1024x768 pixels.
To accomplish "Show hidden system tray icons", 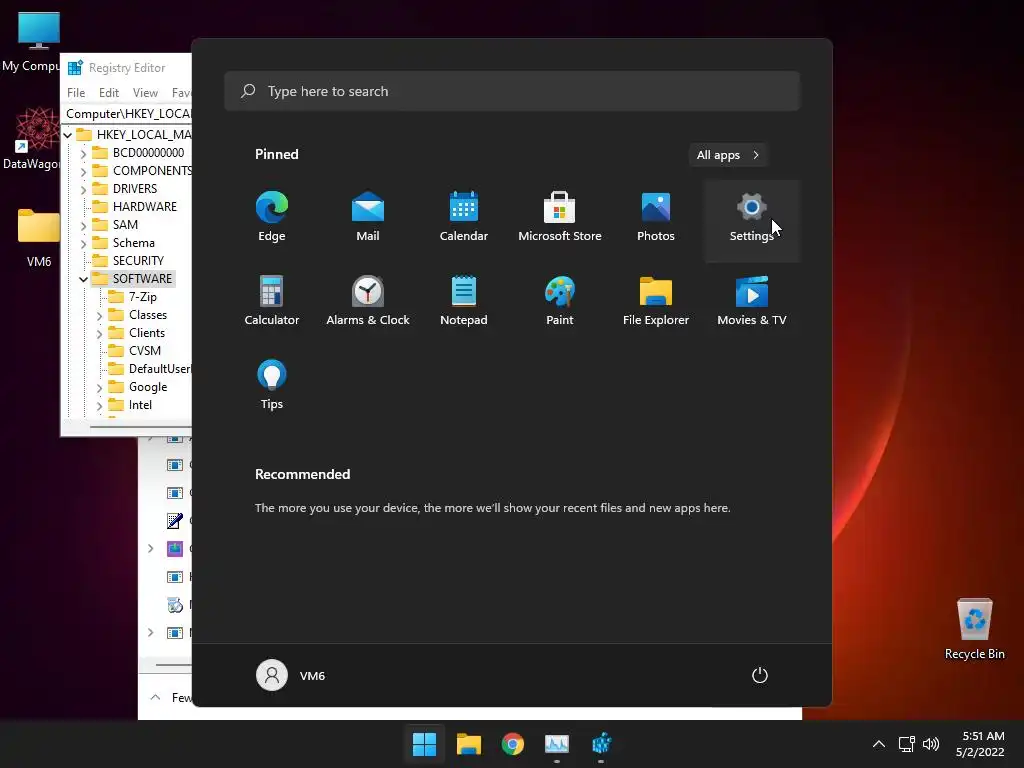I will (x=879, y=744).
